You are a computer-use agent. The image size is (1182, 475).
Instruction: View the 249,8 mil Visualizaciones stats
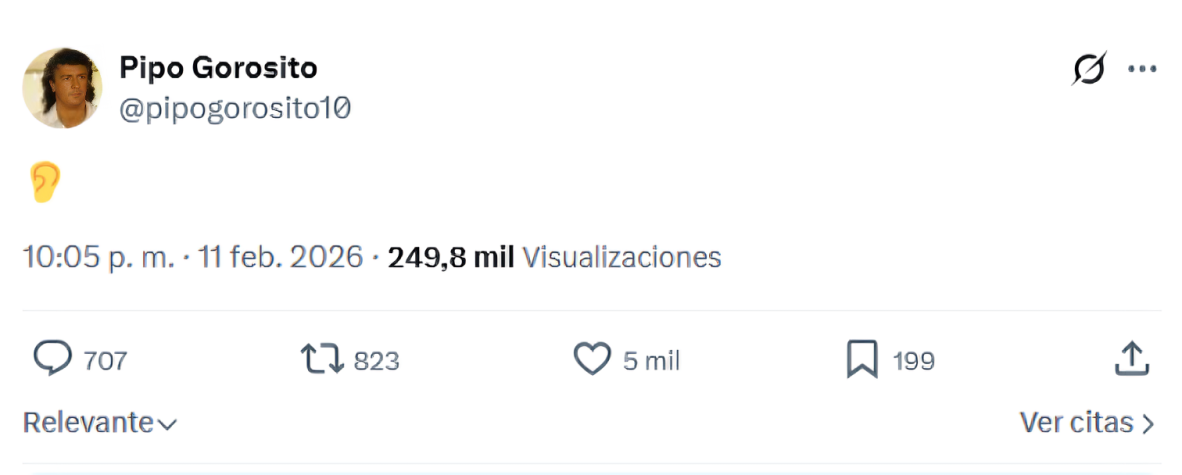pyautogui.click(x=554, y=257)
